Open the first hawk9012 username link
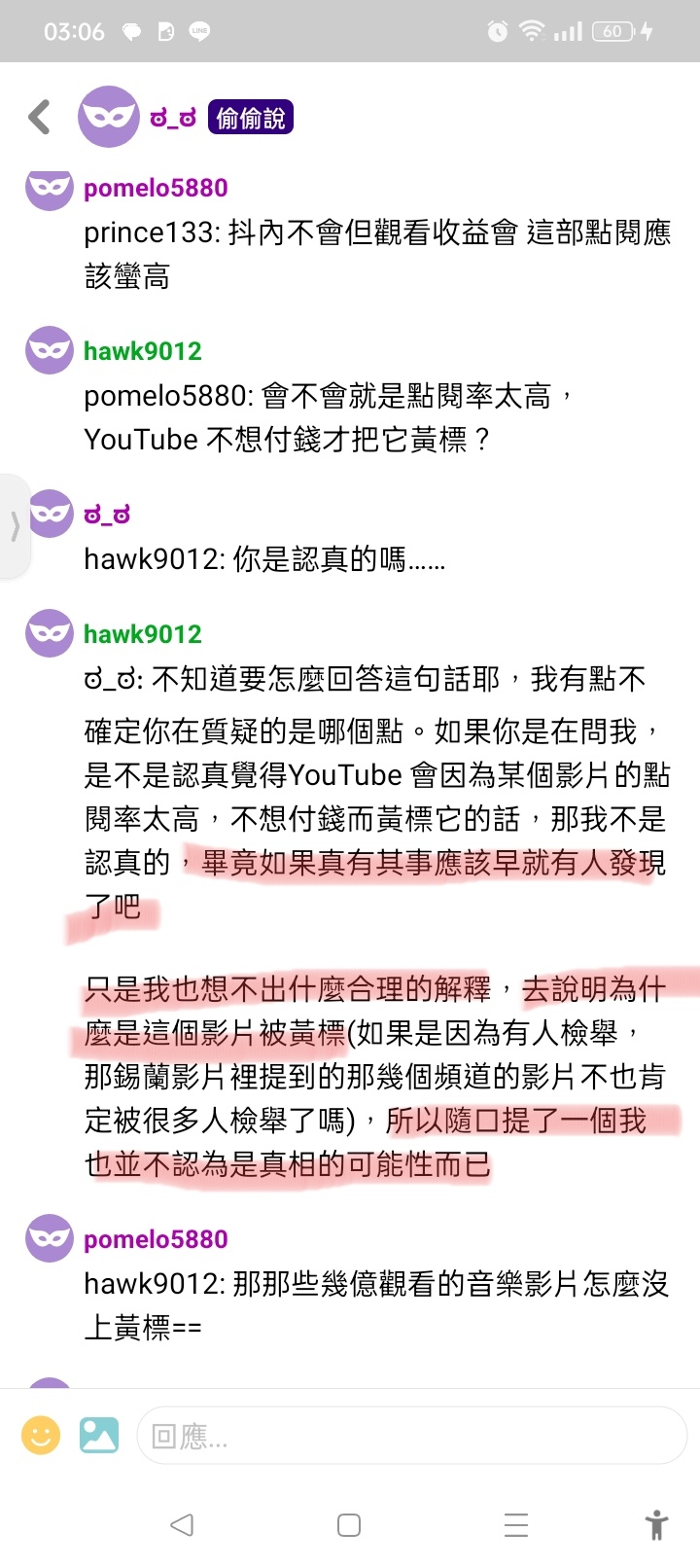 pos(143,351)
